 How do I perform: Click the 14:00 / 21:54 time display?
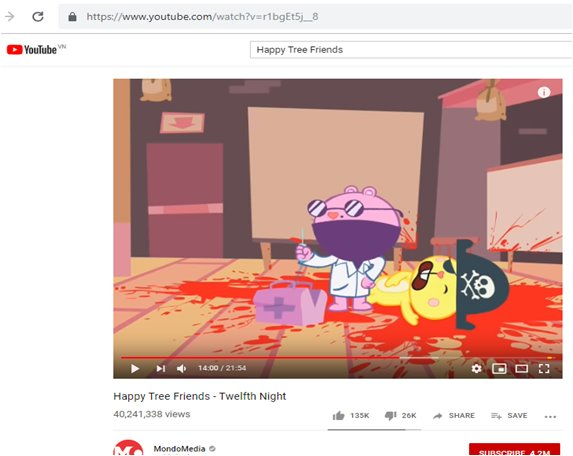pos(222,368)
